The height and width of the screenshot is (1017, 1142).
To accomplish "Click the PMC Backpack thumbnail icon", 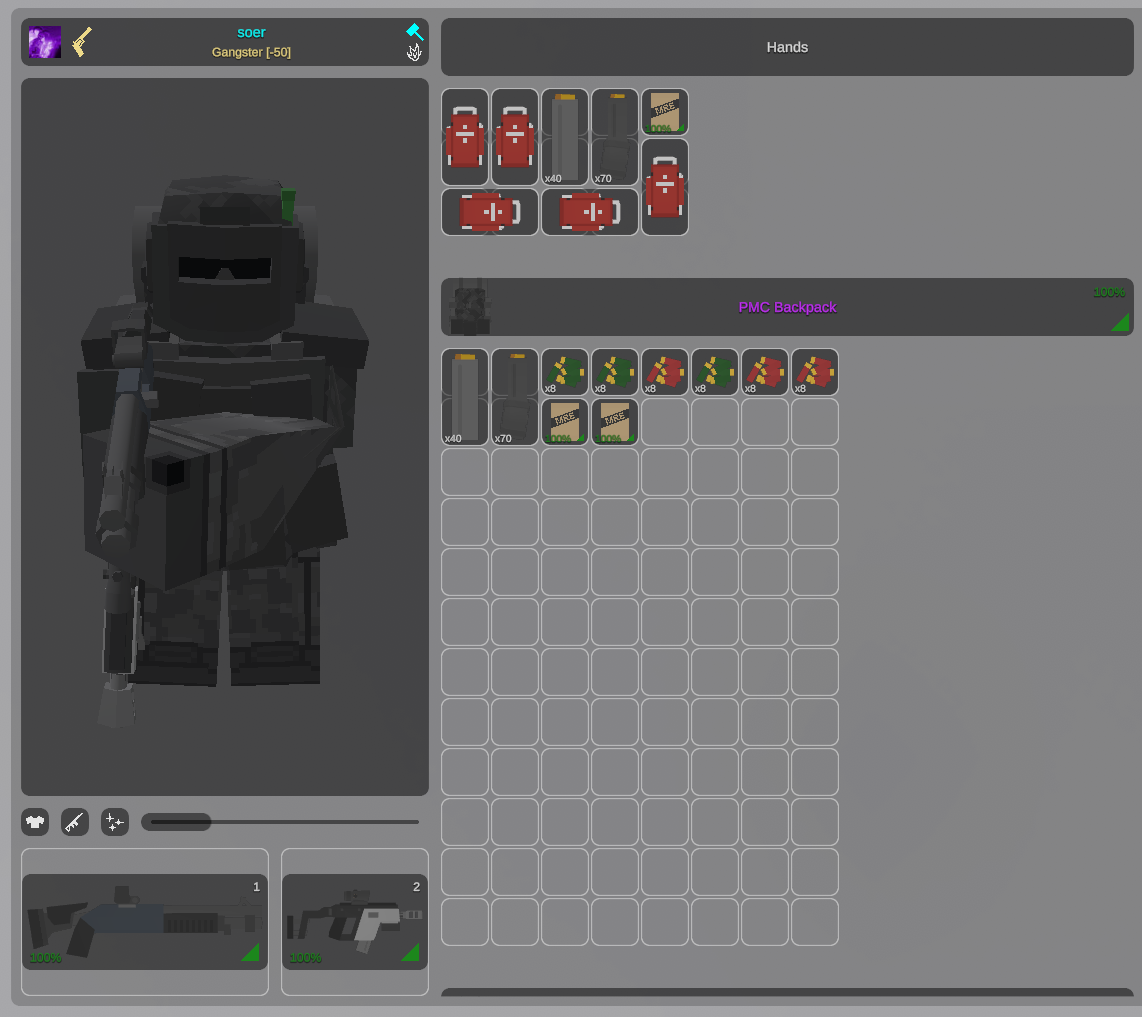I will pos(470,307).
